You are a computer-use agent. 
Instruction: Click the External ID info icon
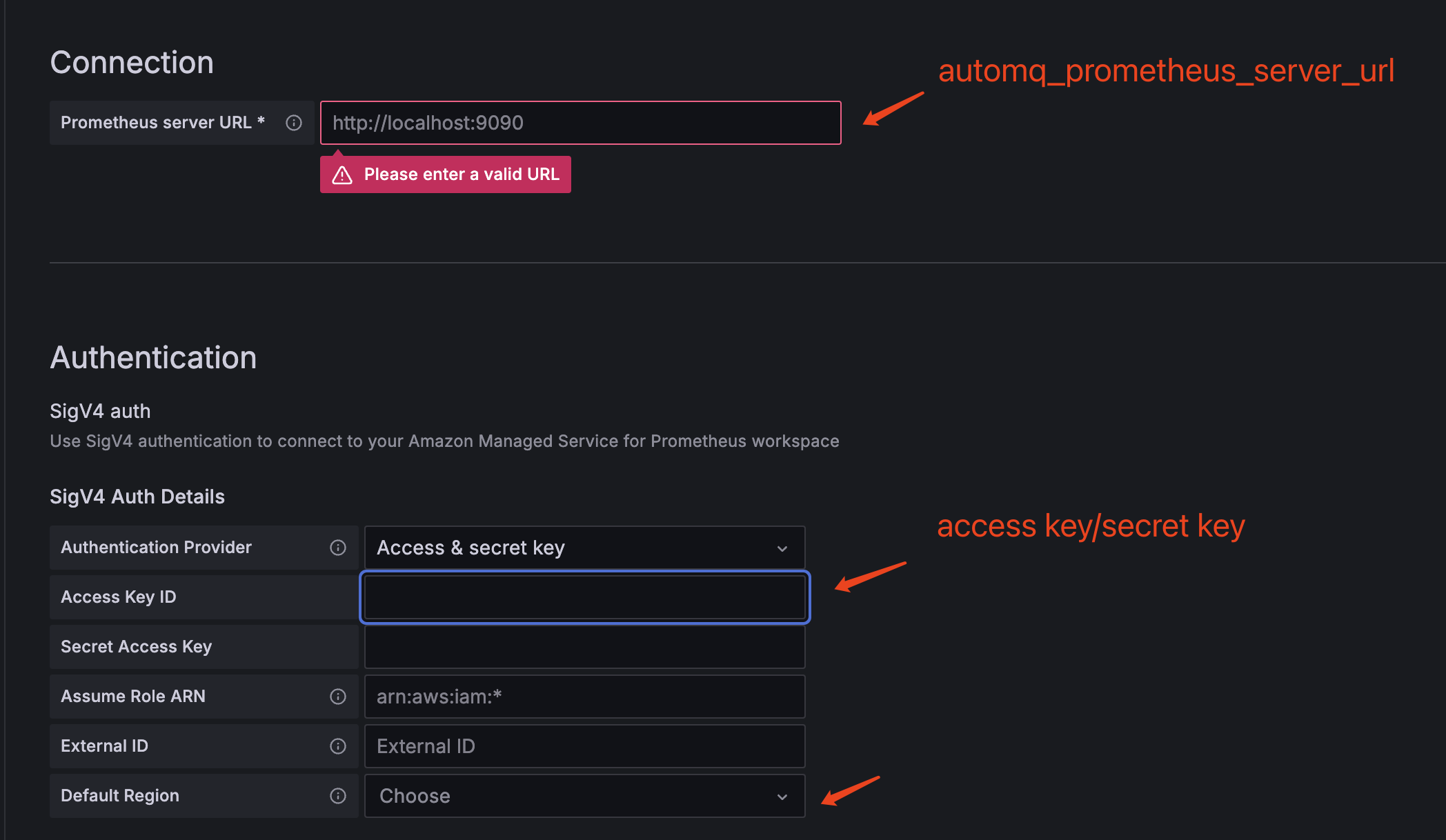tap(338, 746)
